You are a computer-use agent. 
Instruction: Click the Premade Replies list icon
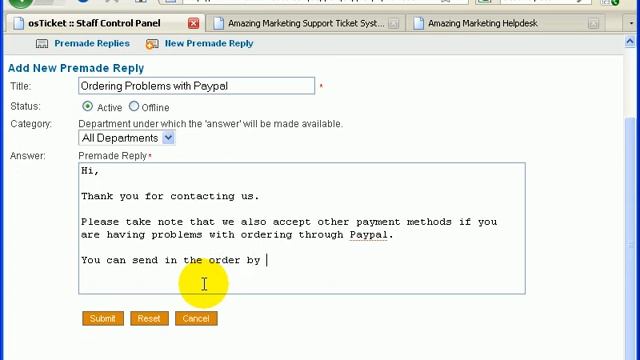point(42,44)
